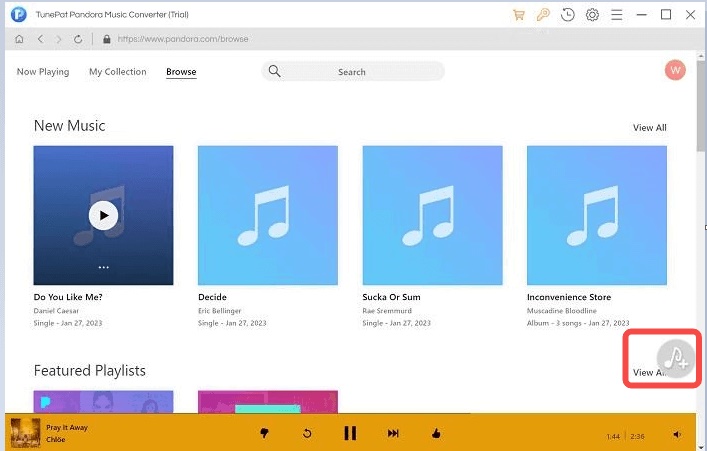Click the Chlöe artist name in player
Screen dimensions: 707x451
[x=55, y=439]
